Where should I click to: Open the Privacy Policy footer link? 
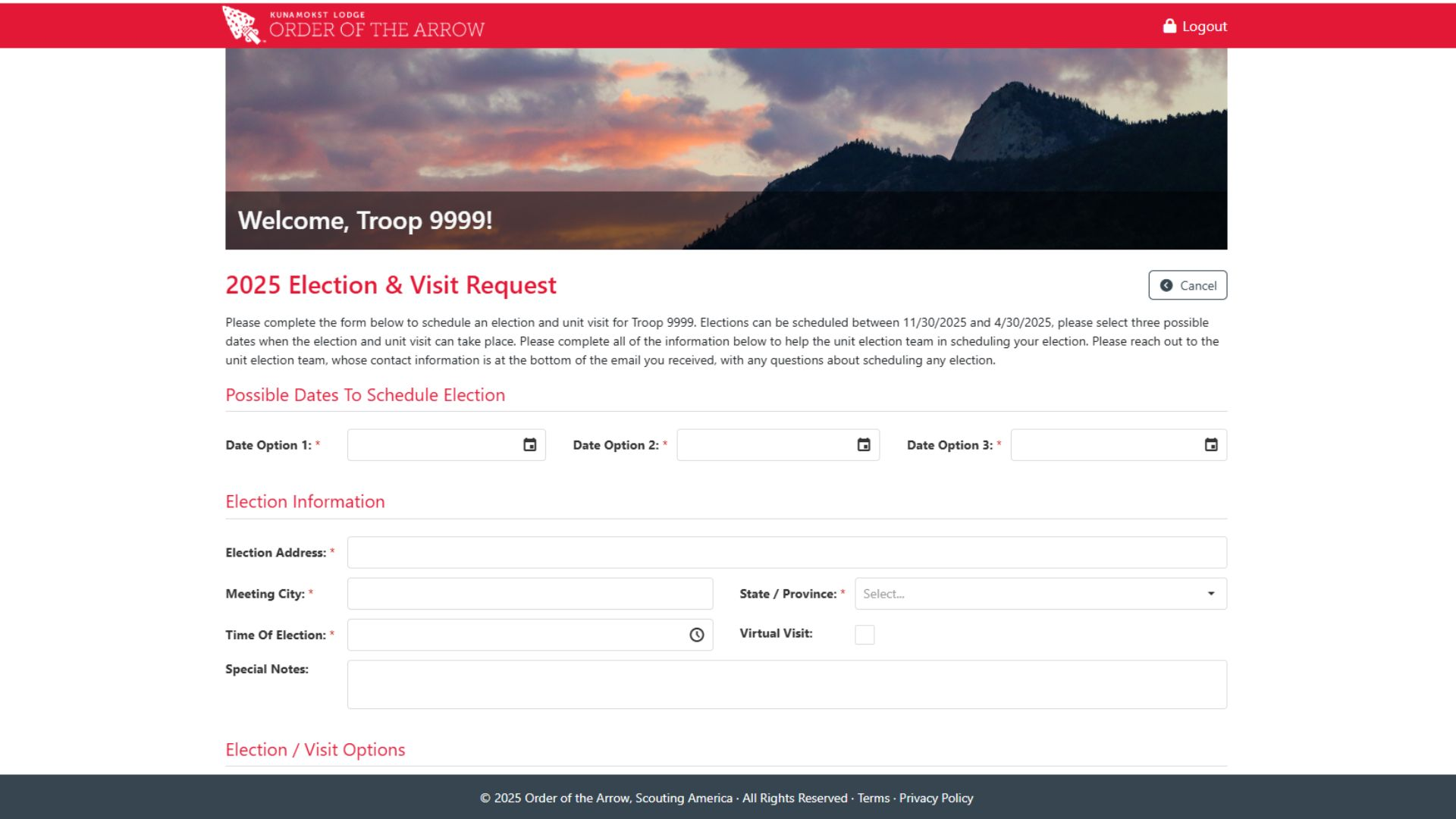click(936, 799)
